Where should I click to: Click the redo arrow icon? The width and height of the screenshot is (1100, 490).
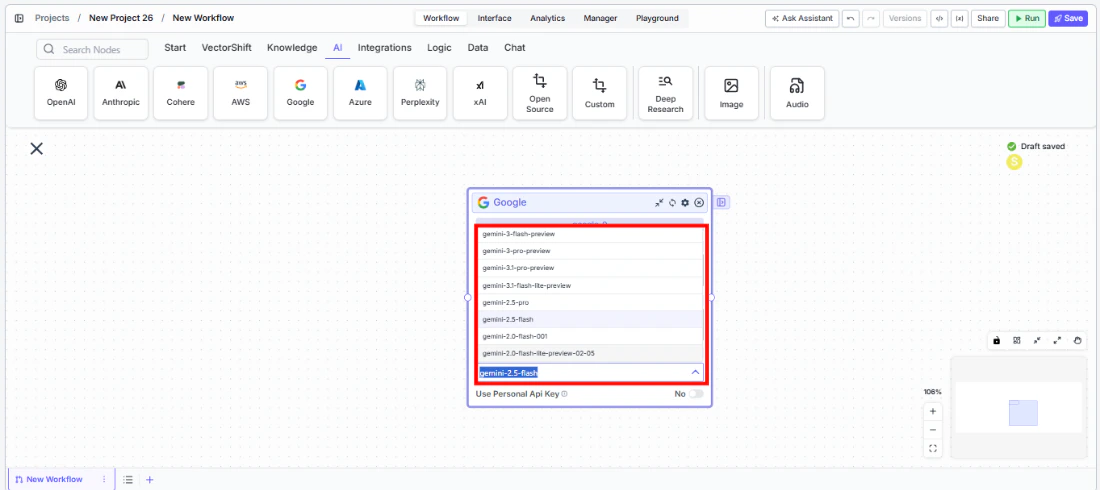tap(871, 18)
